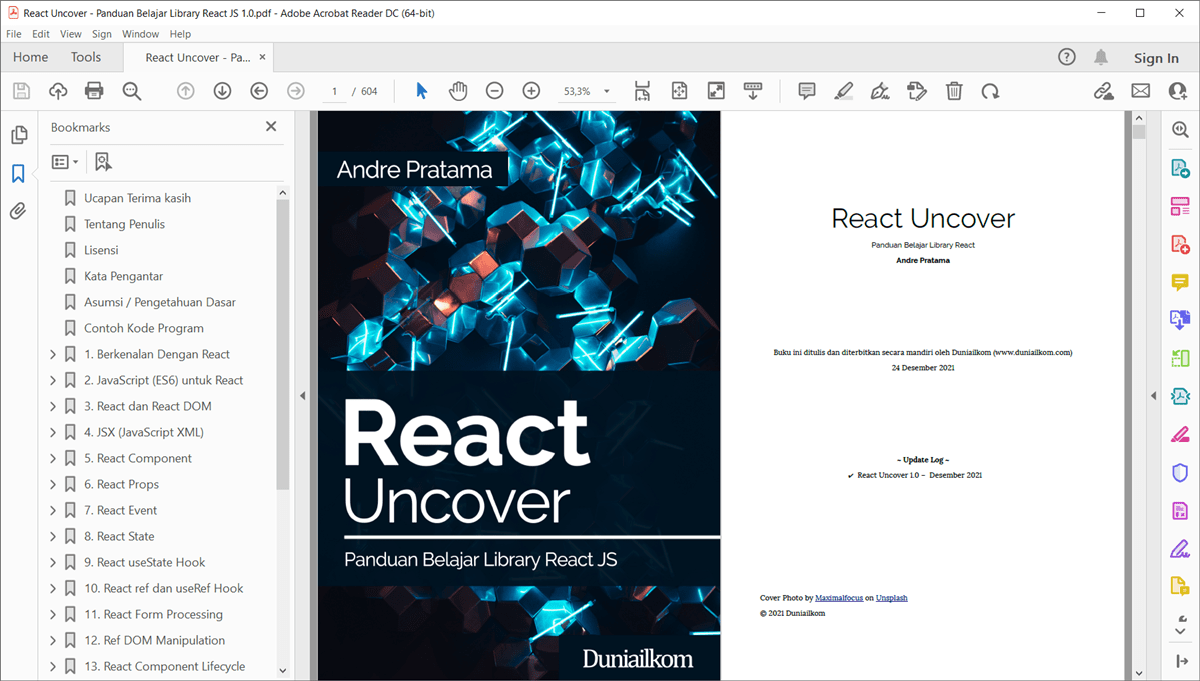Close the React Uncover document tab

[x=263, y=57]
